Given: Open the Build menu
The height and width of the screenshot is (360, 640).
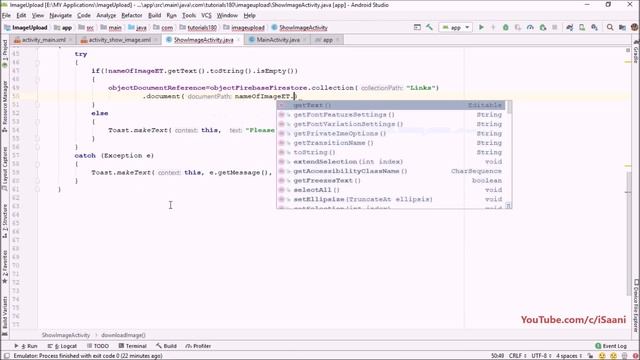Looking at the screenshot, I should click(154, 16).
